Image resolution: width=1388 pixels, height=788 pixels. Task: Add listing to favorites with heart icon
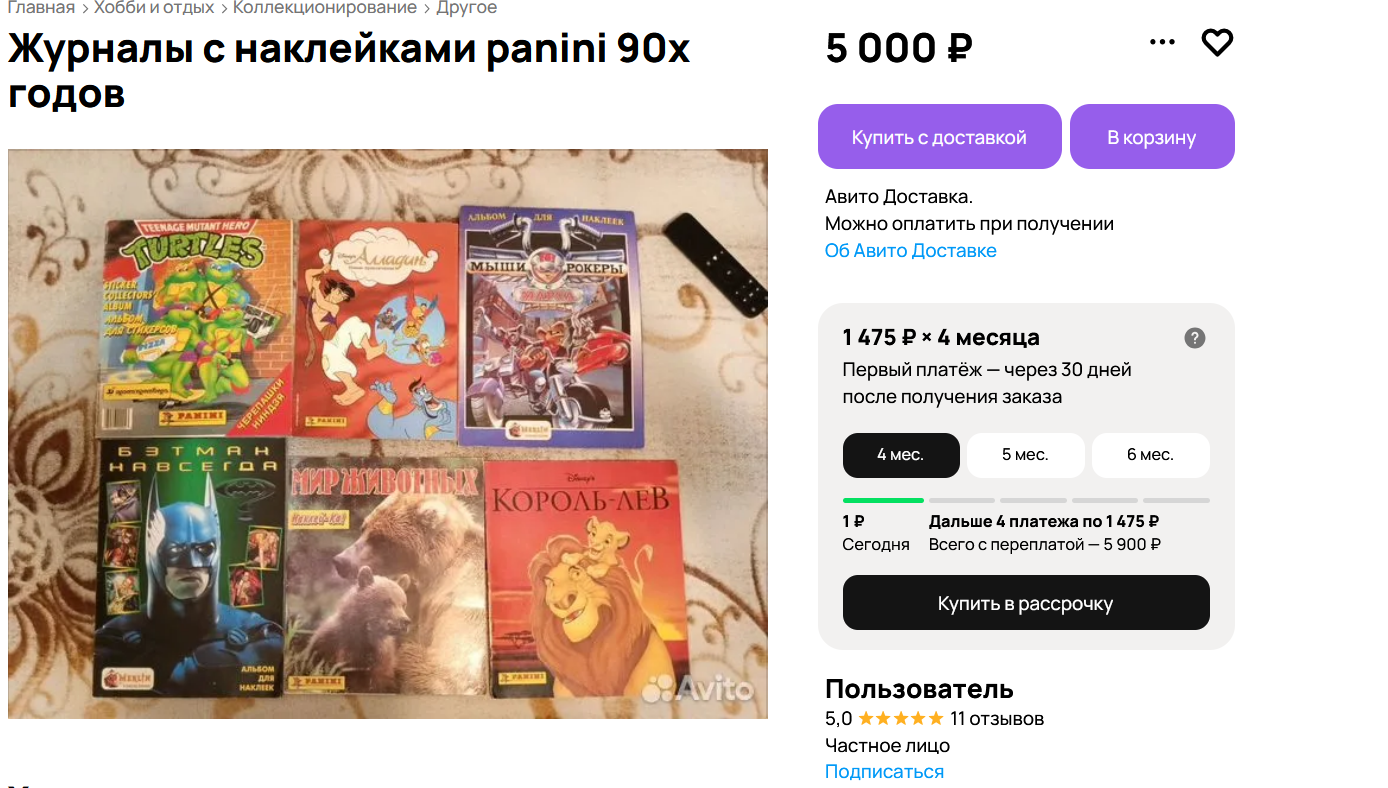tap(1217, 43)
